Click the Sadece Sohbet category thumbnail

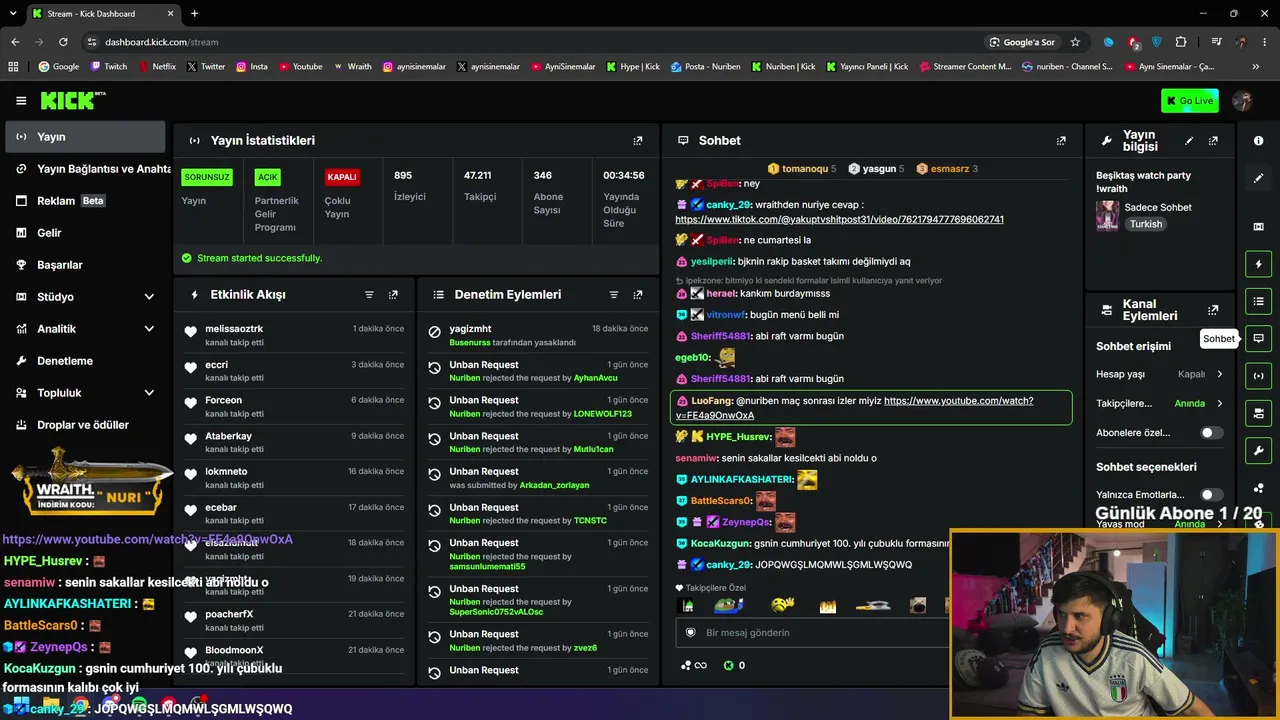[x=1107, y=215]
